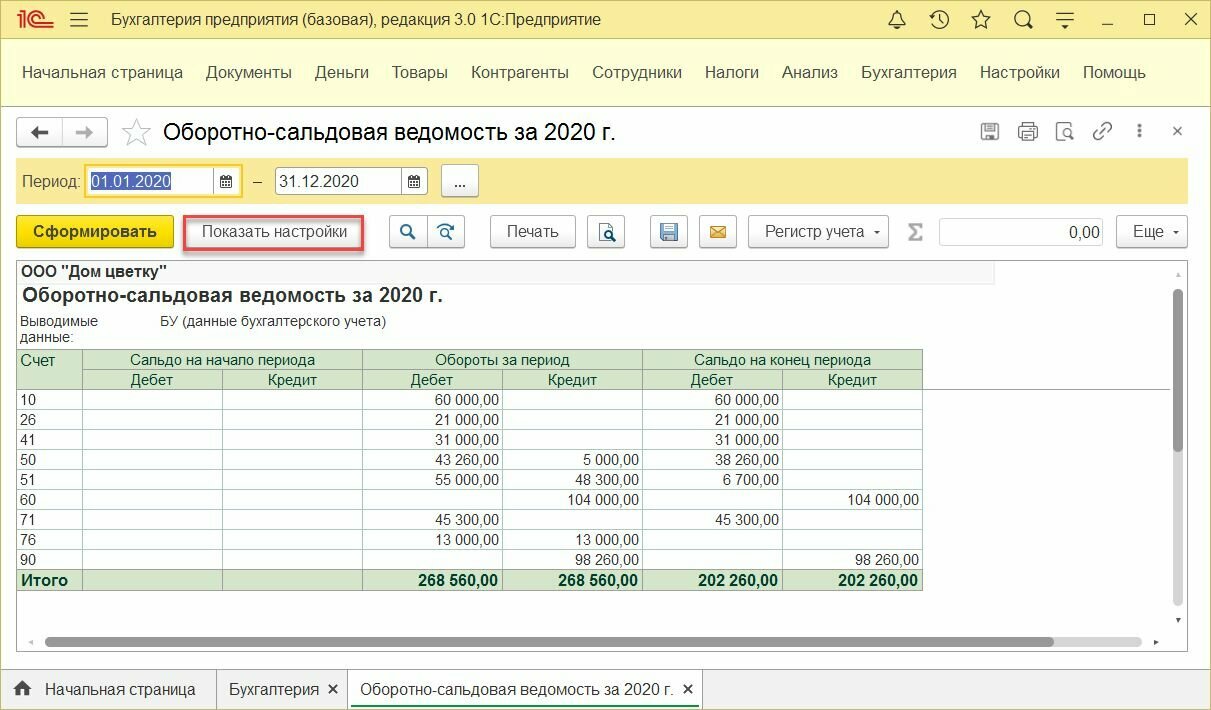This screenshot has width=1211, height=710.
Task: Click the sigma sum icon
Action: (915, 232)
